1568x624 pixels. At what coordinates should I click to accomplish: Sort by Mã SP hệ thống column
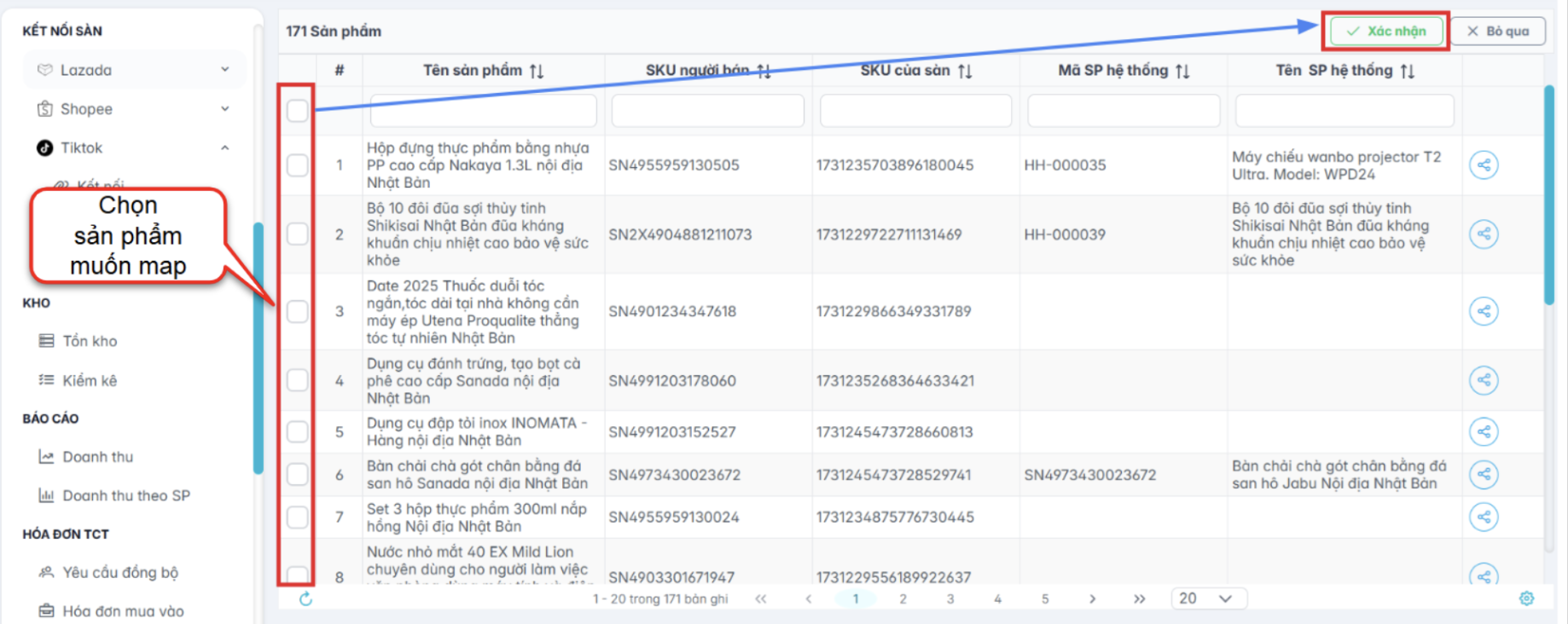1182,72
